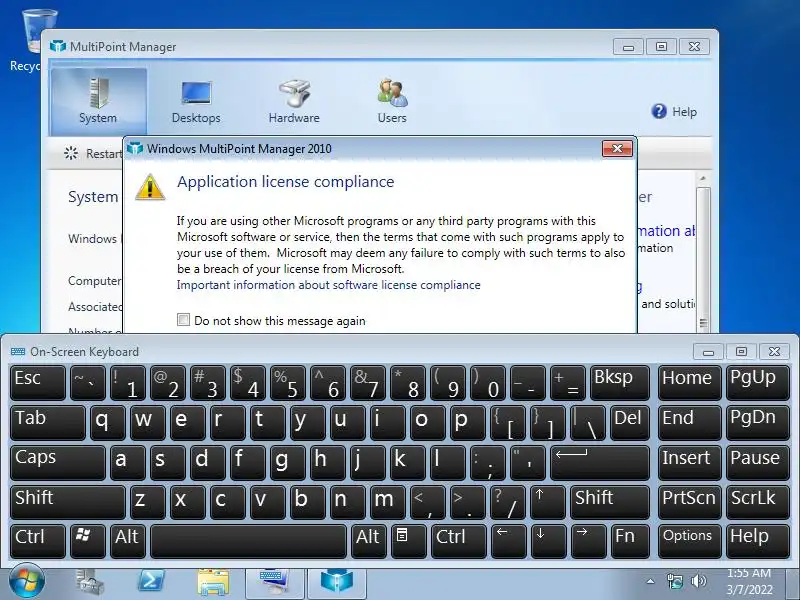This screenshot has width=800, height=600.
Task: Click the right arrow key
Action: [588, 541]
